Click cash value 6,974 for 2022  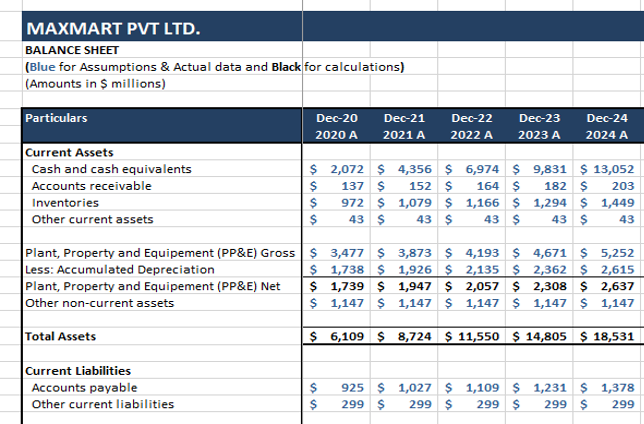(482, 169)
